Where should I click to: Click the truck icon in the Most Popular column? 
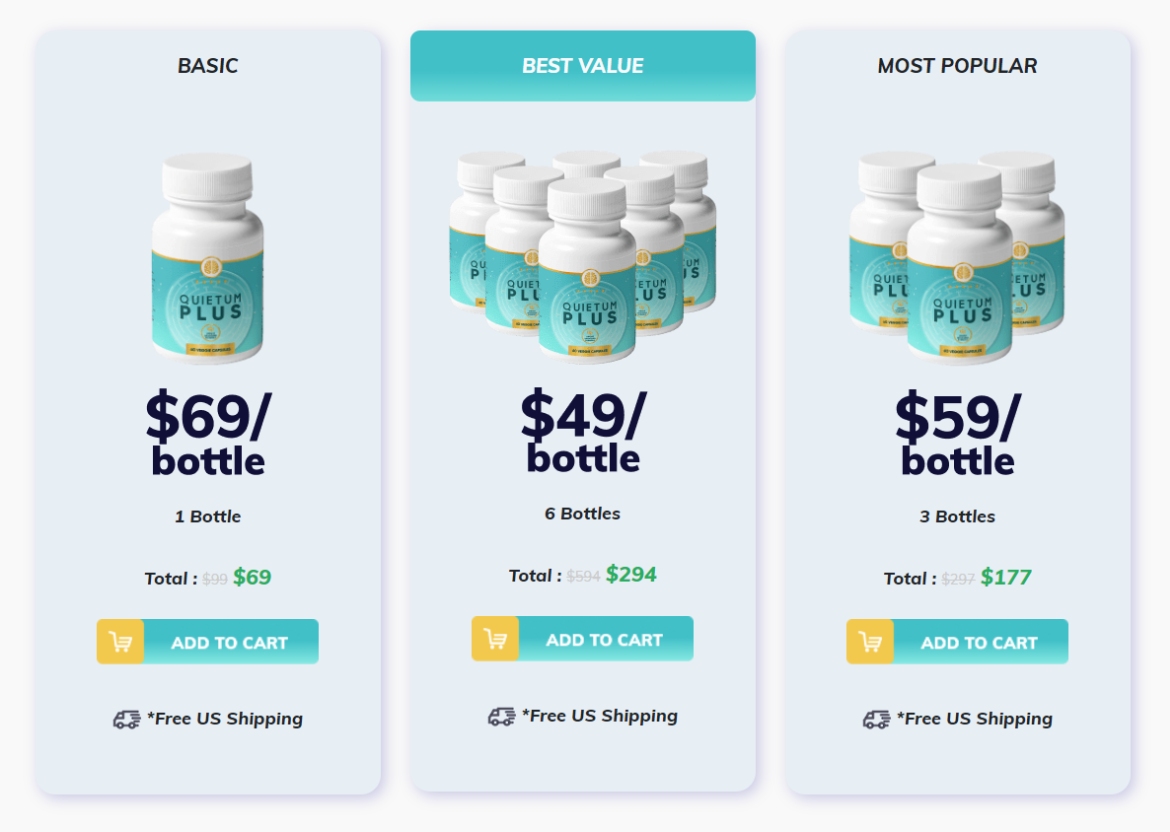coord(874,719)
